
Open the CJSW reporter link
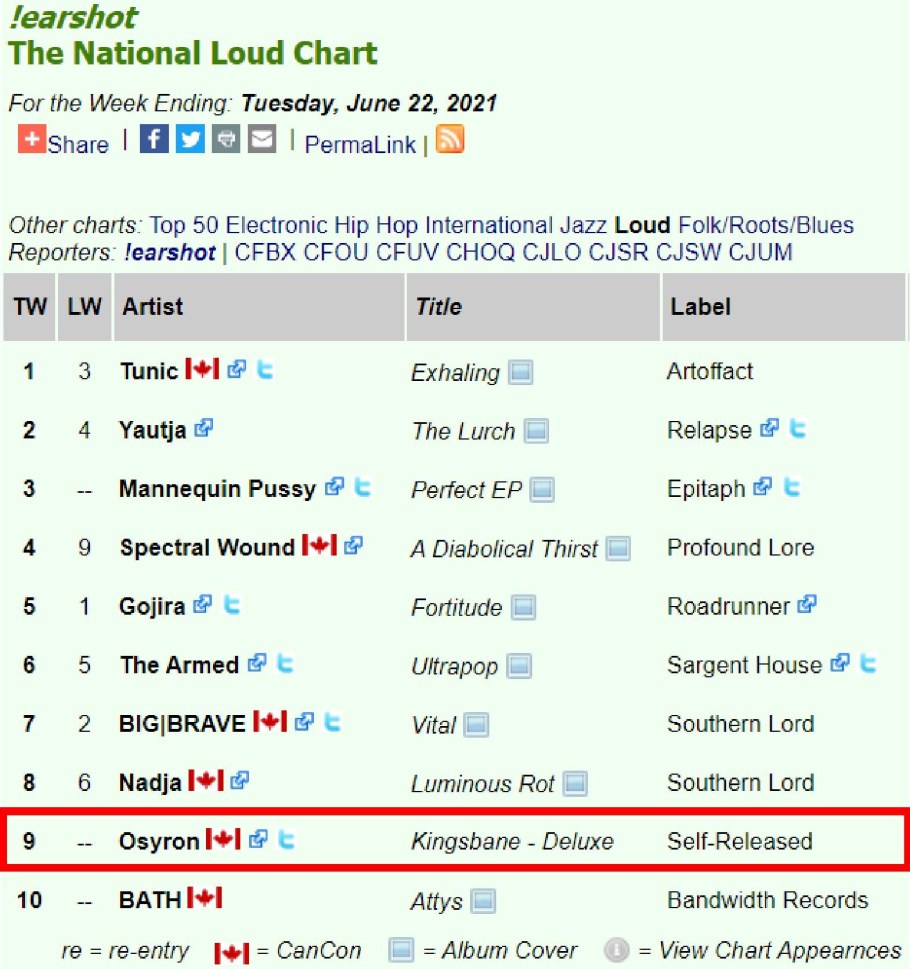[688, 252]
